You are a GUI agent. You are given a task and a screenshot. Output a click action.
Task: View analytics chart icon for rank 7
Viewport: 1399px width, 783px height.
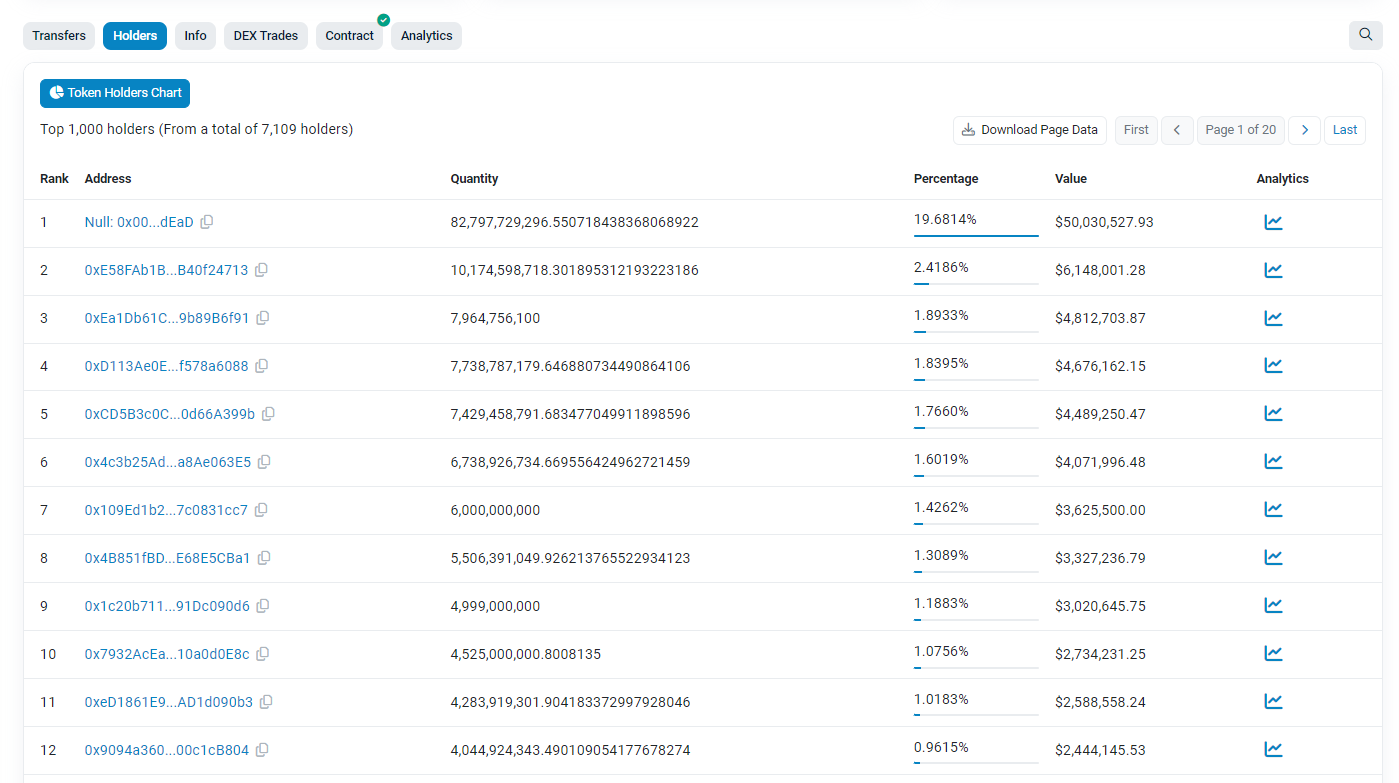[x=1273, y=510]
